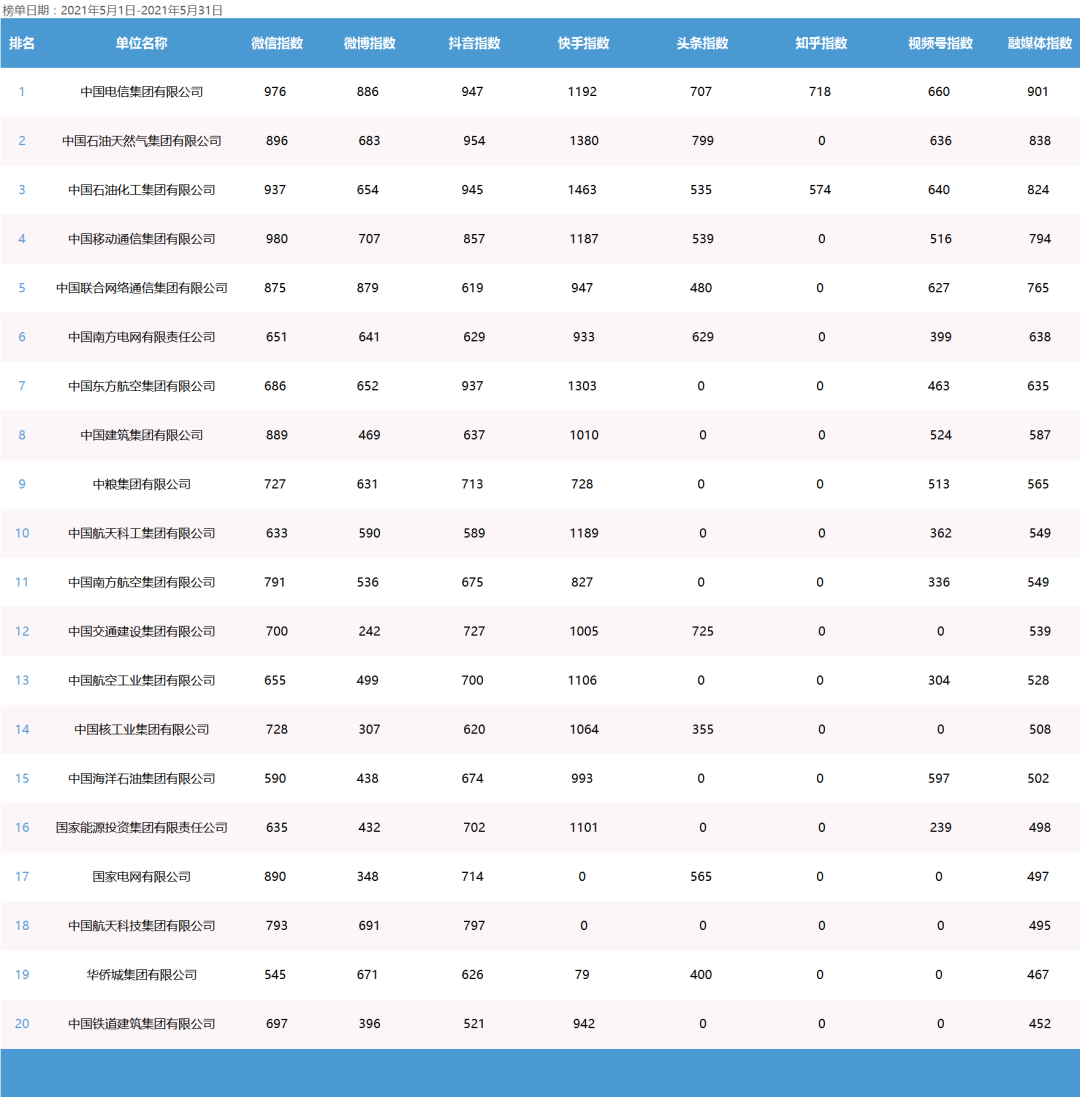Click rank number 20
Viewport: 1080px width, 1097px height.
click(22, 1024)
